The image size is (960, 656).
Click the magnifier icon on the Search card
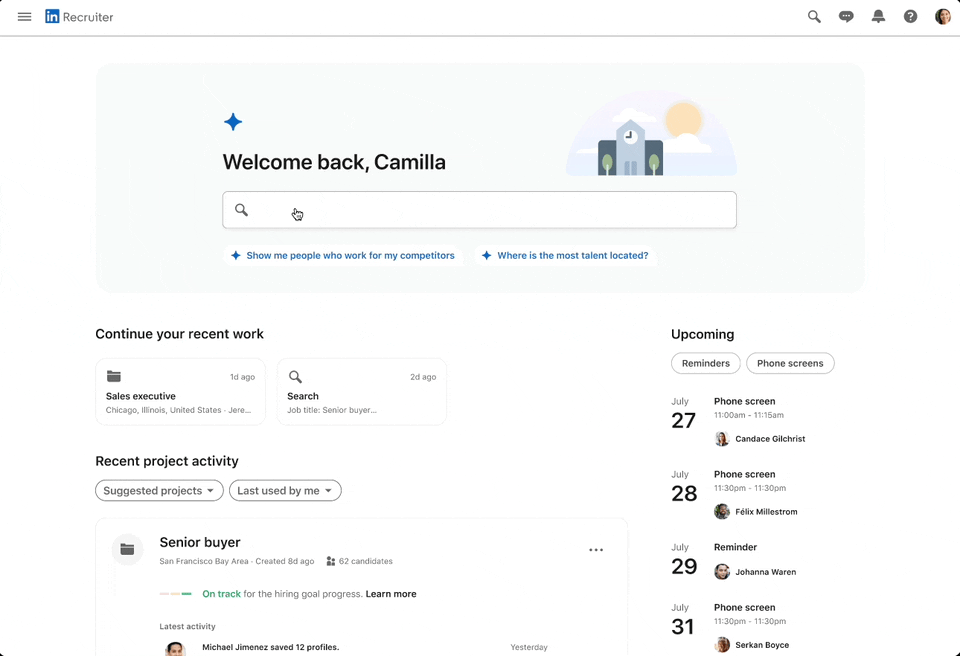pos(295,377)
